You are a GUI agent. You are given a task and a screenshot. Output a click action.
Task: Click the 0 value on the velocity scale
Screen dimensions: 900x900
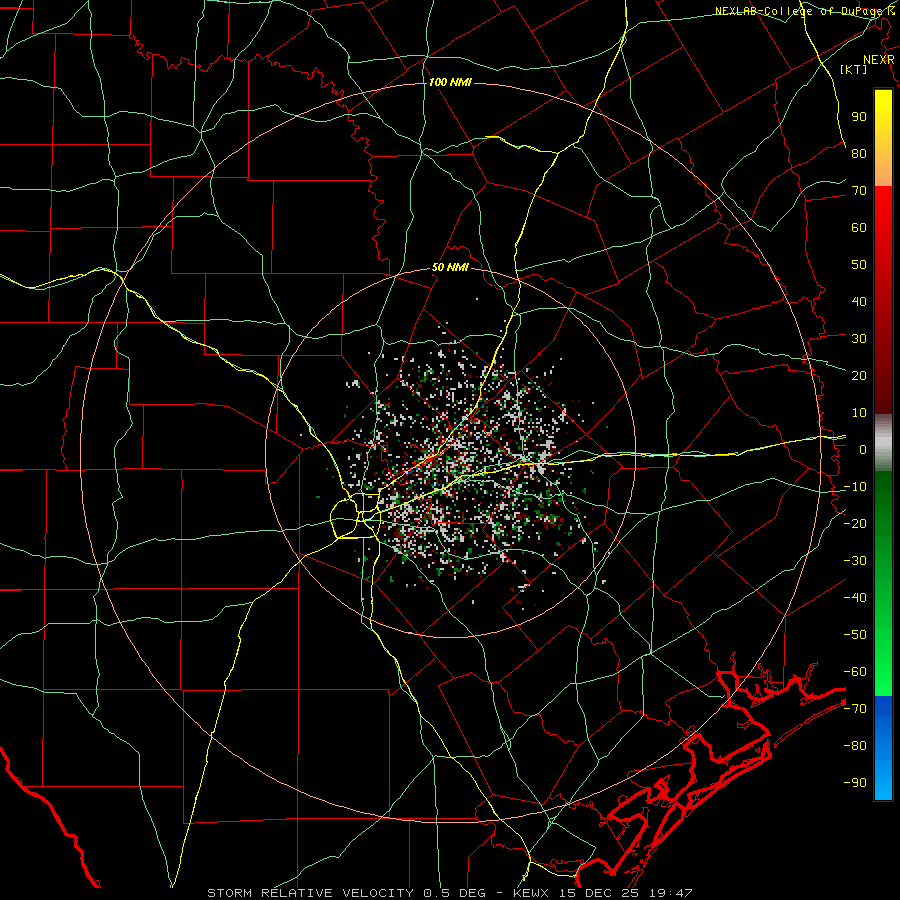(x=863, y=449)
